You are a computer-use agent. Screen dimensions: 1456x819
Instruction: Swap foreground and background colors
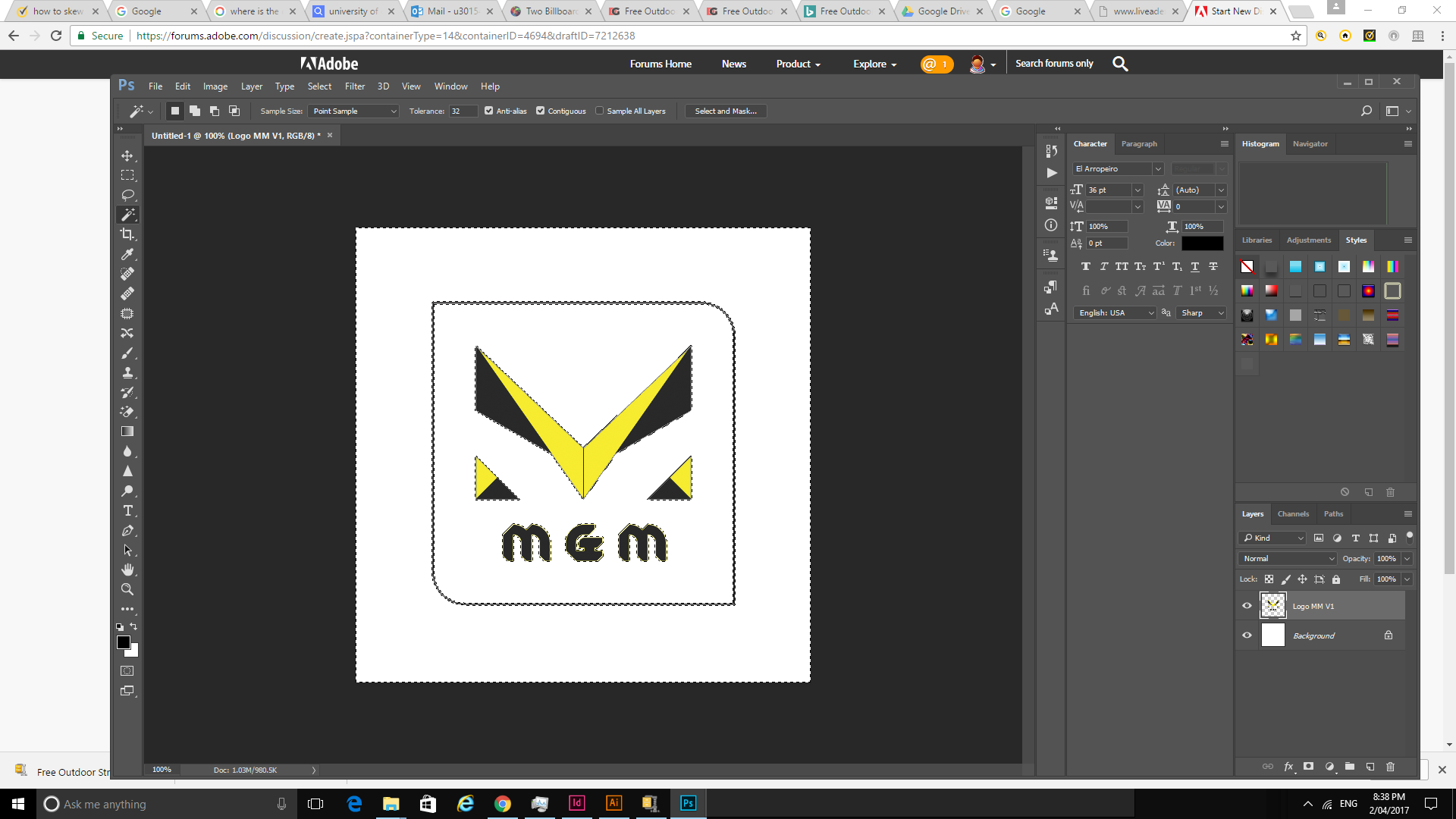[134, 626]
